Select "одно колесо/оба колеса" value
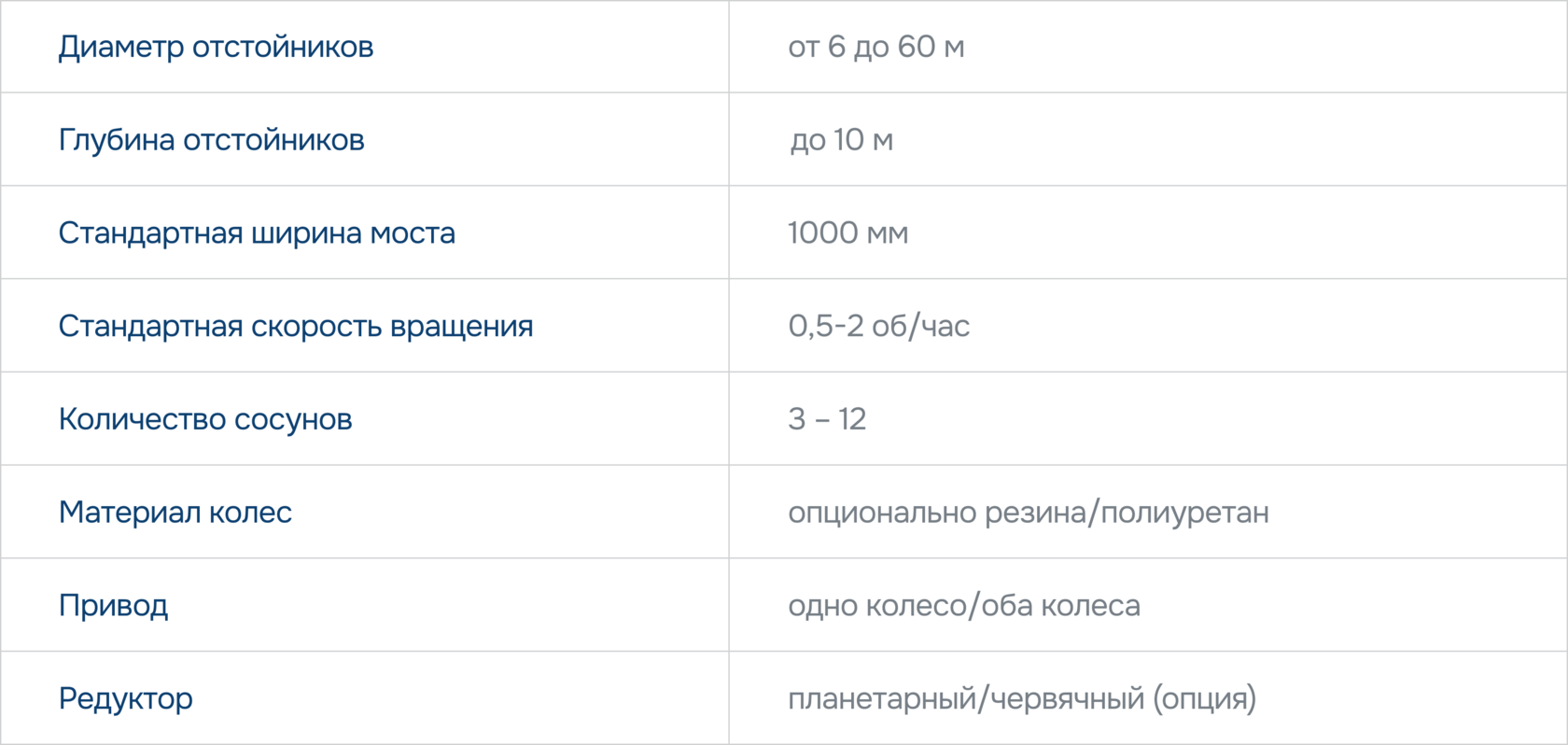The height and width of the screenshot is (745, 1568). point(964,606)
